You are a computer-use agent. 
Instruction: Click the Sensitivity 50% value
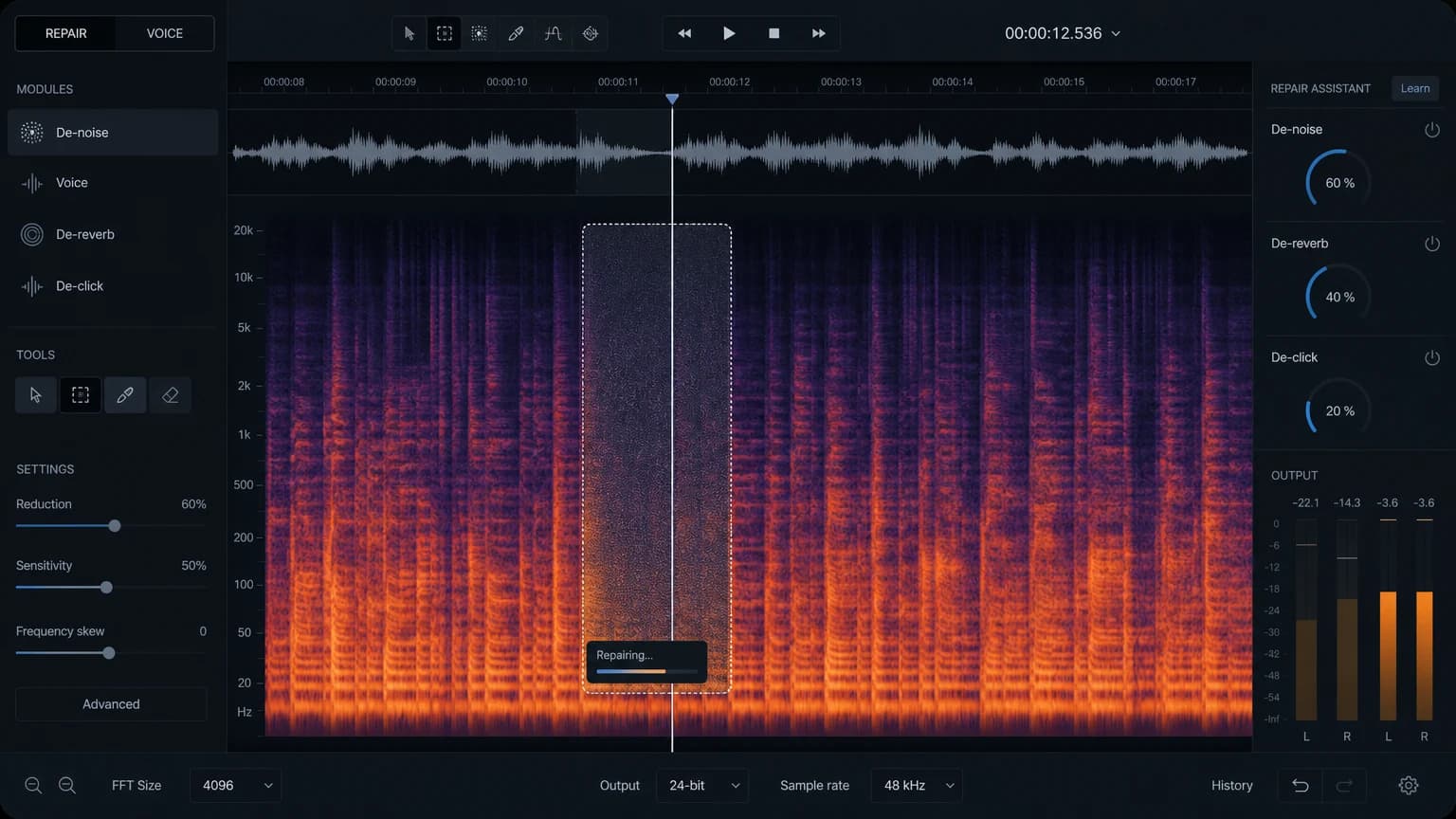coord(193,566)
